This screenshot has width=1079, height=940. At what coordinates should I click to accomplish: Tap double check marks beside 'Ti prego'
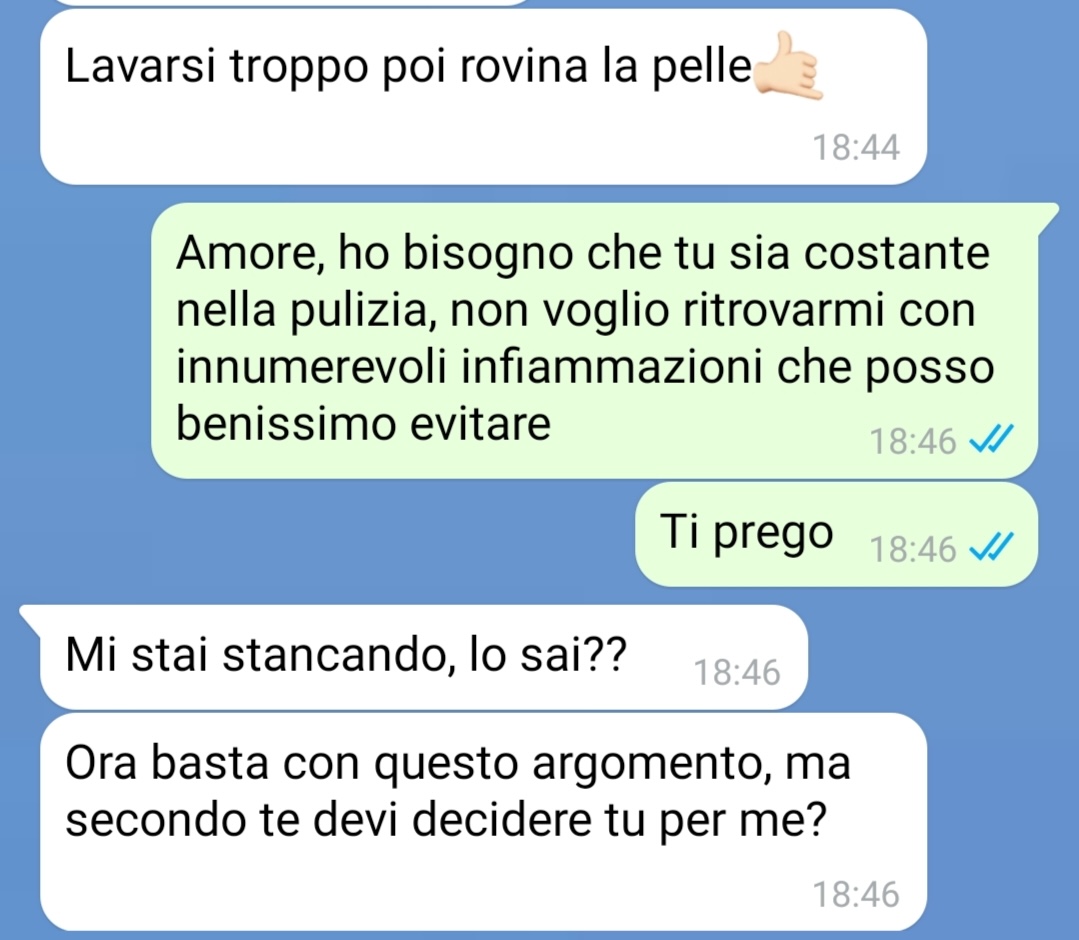pyautogui.click(x=991, y=548)
